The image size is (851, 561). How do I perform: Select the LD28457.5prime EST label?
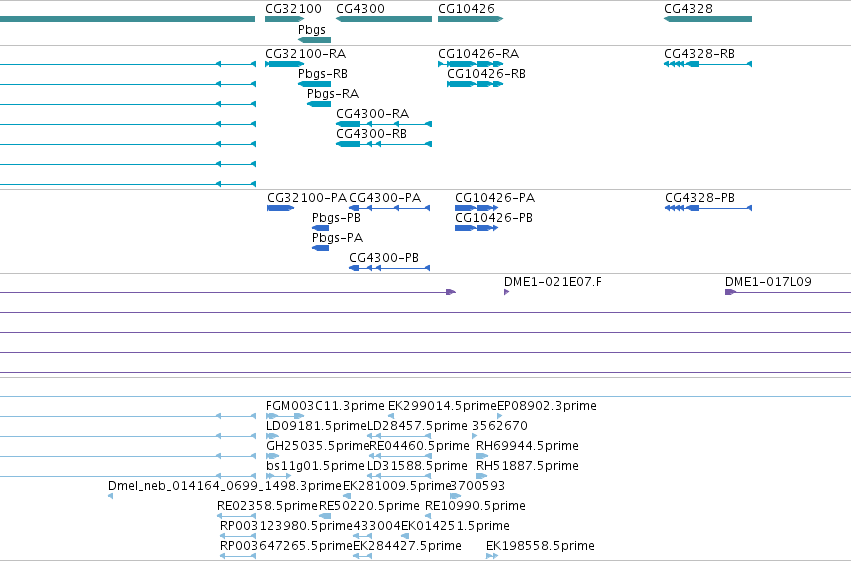pos(417,426)
